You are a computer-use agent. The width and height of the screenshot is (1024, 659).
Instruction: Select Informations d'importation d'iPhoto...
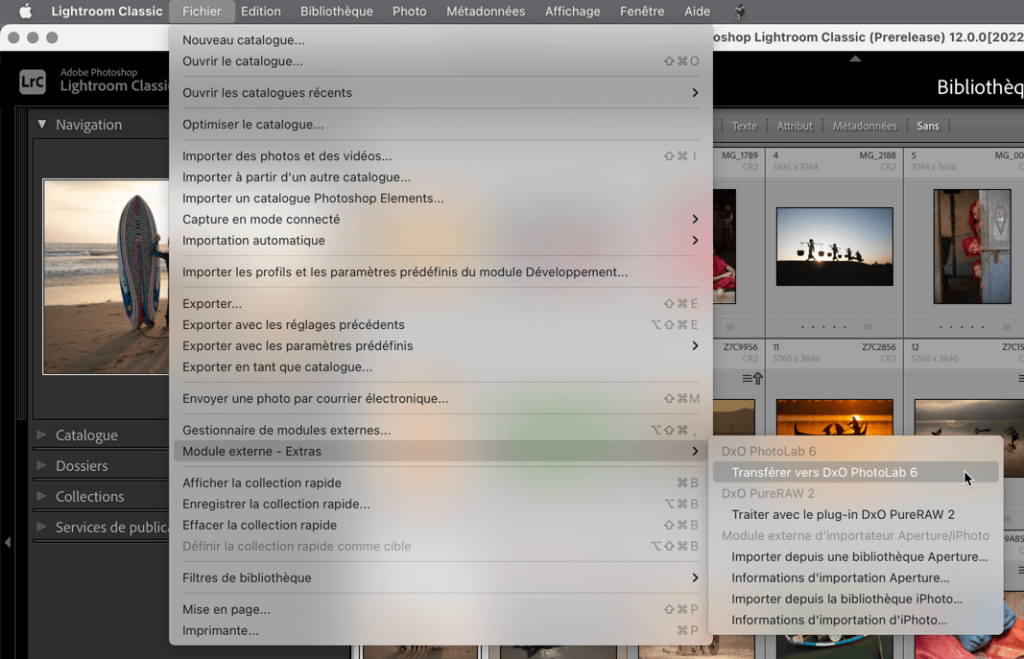[x=856, y=620]
